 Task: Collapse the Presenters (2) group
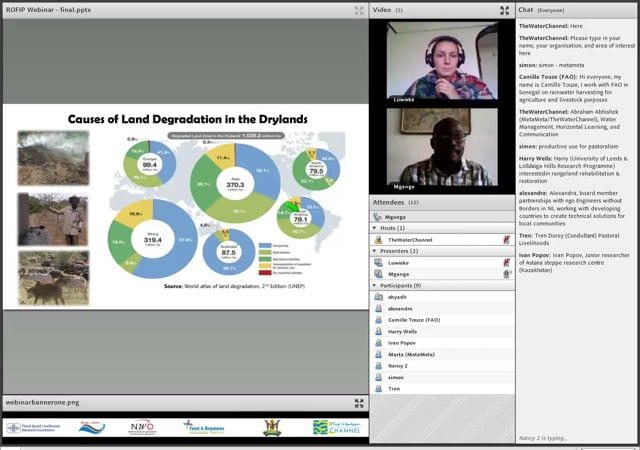coord(374,251)
